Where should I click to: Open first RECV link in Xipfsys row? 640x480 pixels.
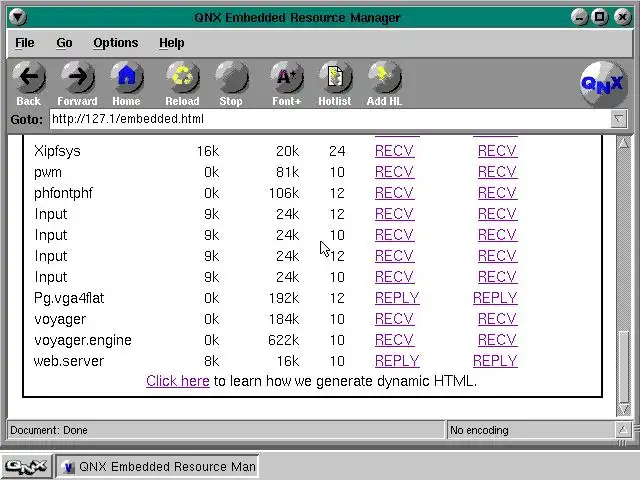(x=394, y=151)
